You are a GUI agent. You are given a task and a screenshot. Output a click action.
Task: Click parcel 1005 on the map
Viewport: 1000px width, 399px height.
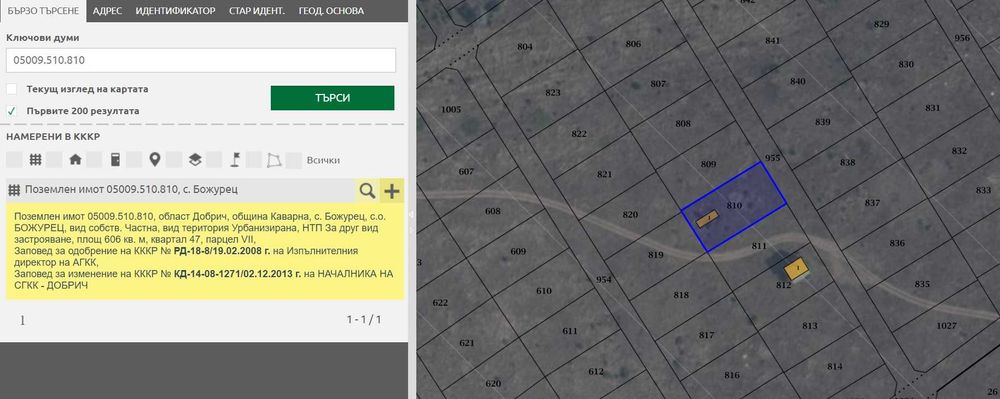450,110
